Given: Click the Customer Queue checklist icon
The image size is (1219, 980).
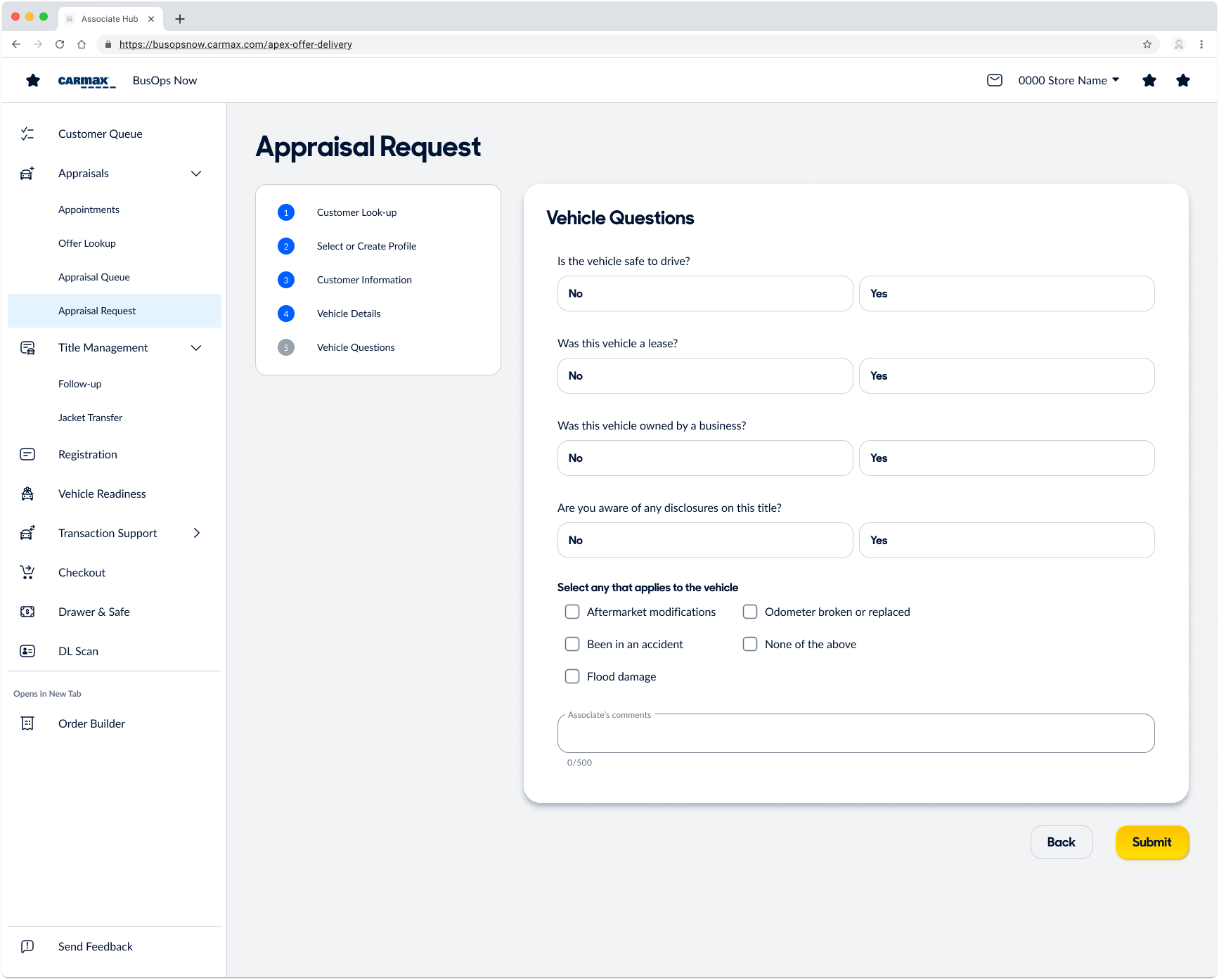Looking at the screenshot, I should coord(27,134).
